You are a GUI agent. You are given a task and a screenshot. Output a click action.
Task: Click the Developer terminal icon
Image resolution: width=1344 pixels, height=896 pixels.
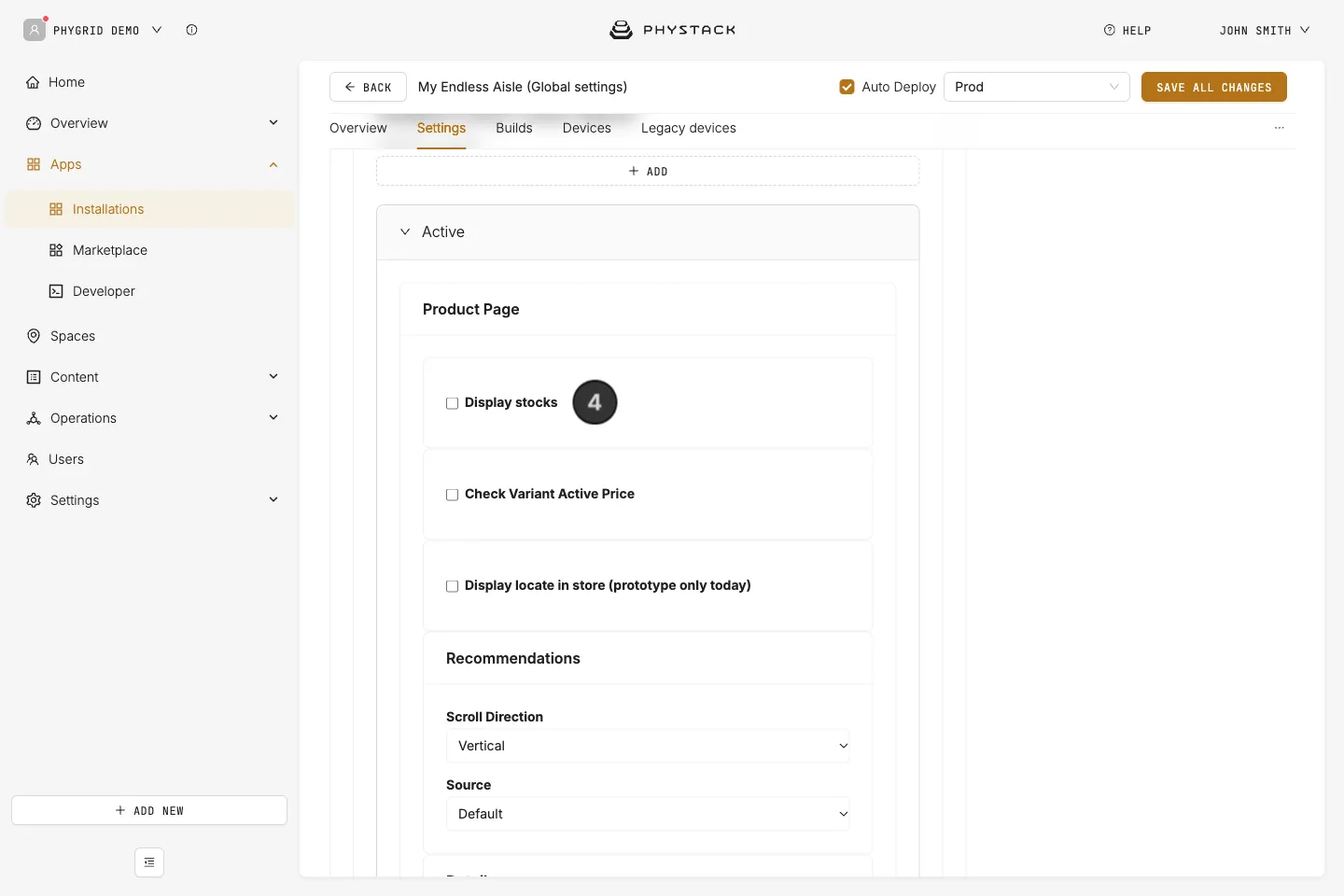[x=56, y=291]
